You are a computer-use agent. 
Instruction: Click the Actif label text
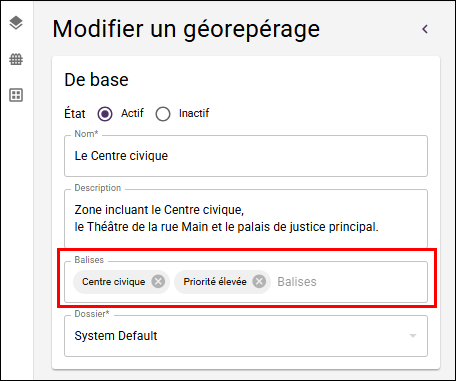132,113
